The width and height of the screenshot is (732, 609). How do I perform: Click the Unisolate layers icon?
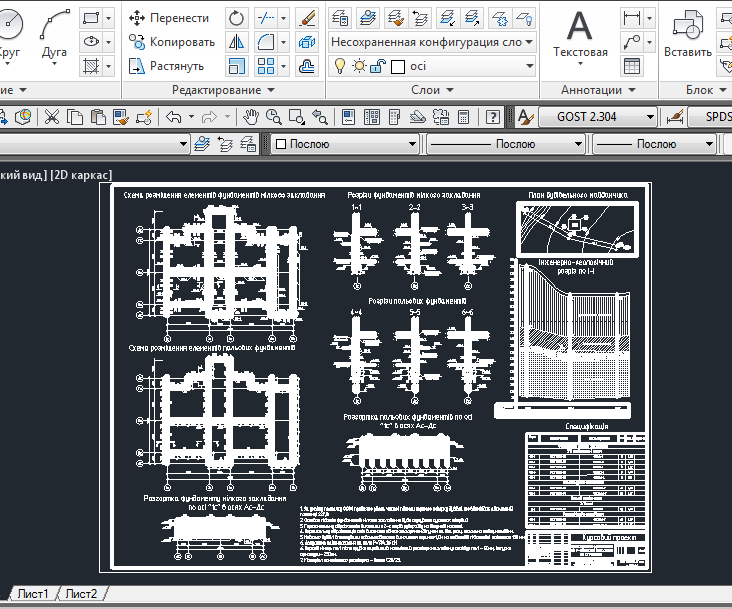472,18
